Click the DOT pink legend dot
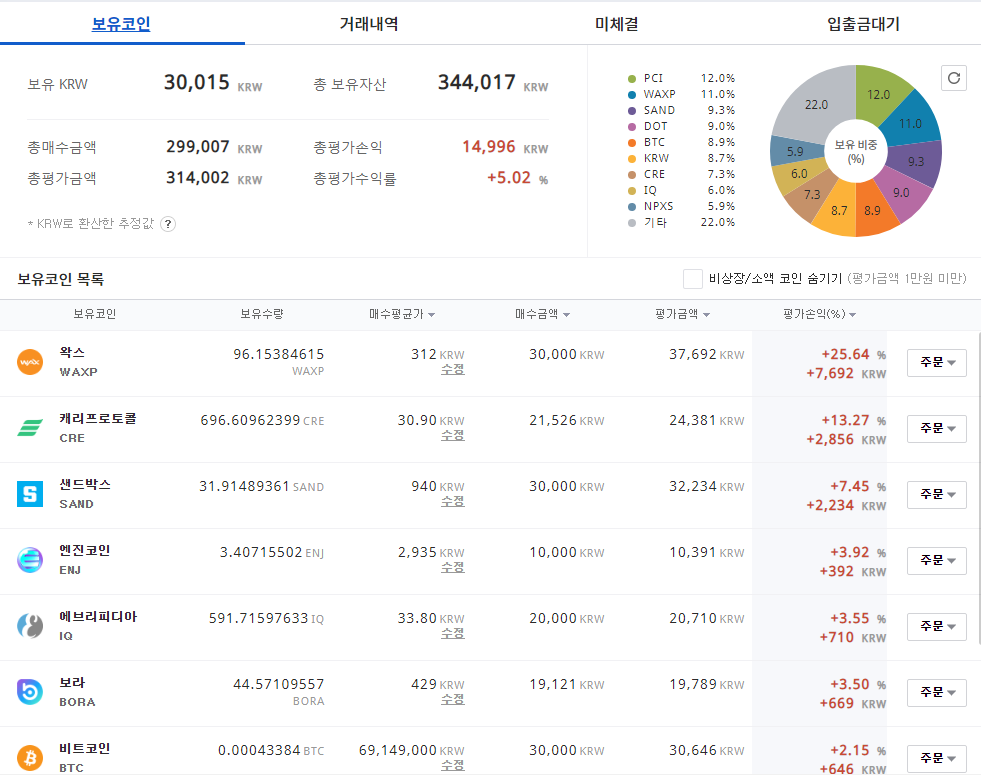The height and width of the screenshot is (775, 981). pos(632,127)
